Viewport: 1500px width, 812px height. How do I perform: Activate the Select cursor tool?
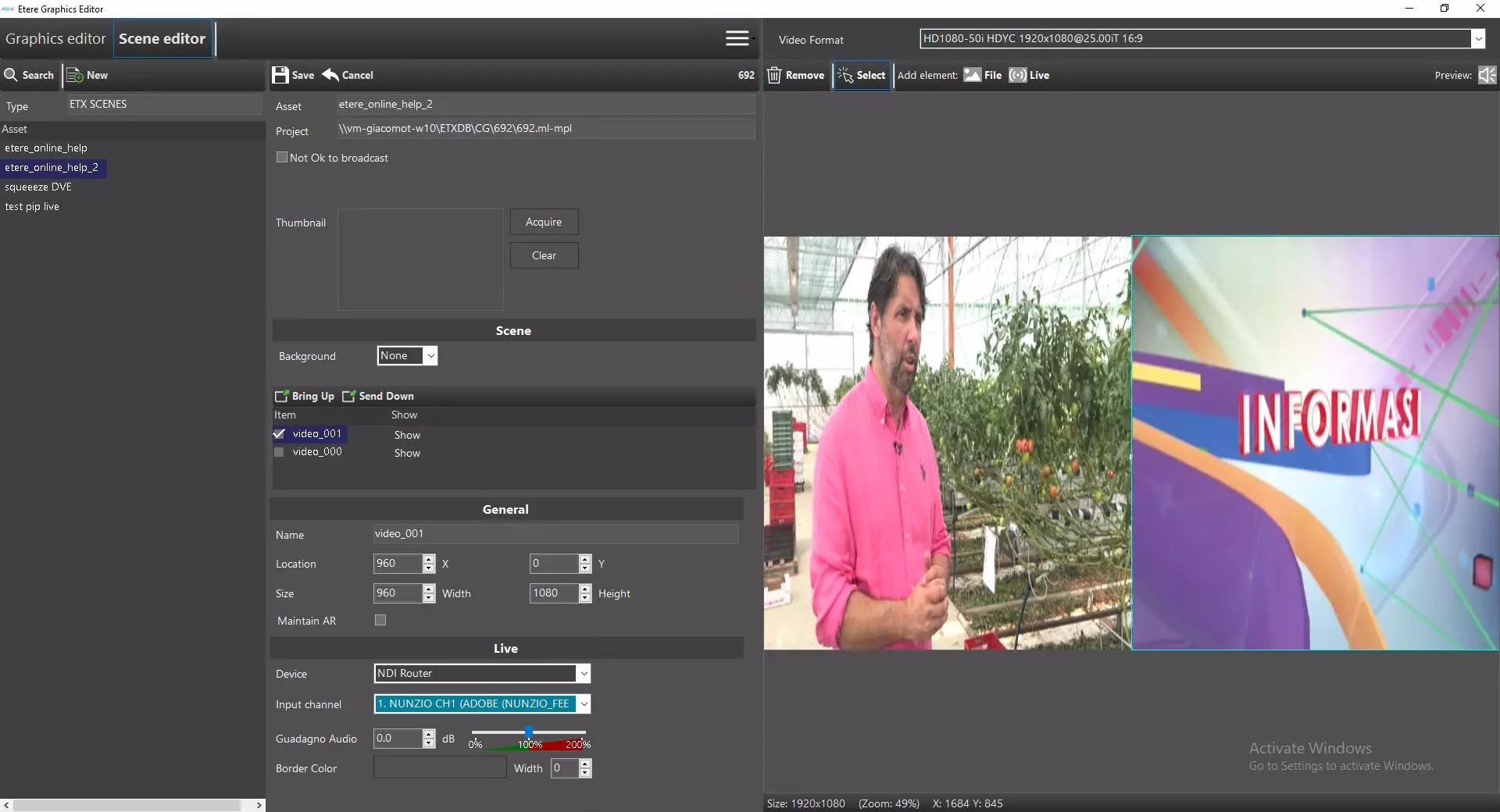(x=845, y=75)
